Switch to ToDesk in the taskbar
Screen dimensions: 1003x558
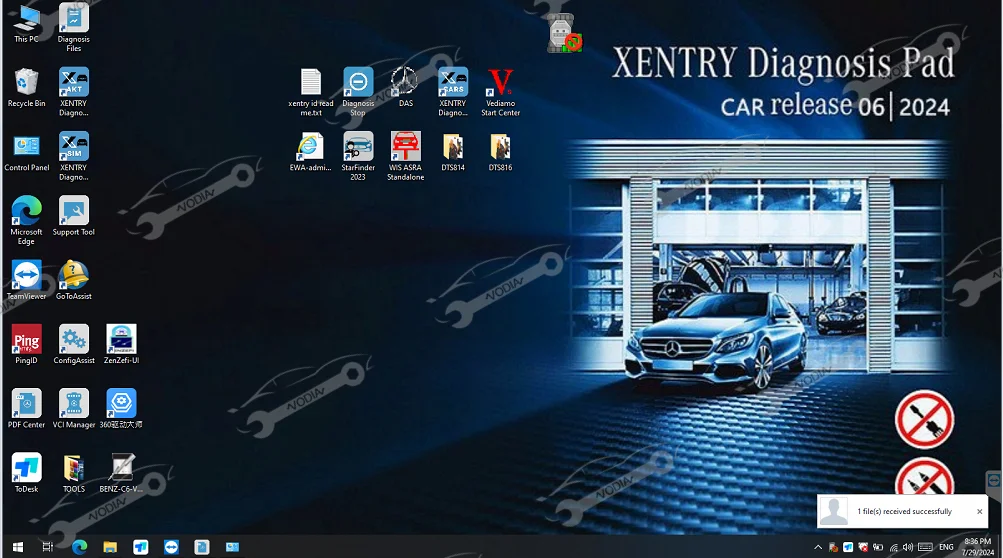[141, 547]
